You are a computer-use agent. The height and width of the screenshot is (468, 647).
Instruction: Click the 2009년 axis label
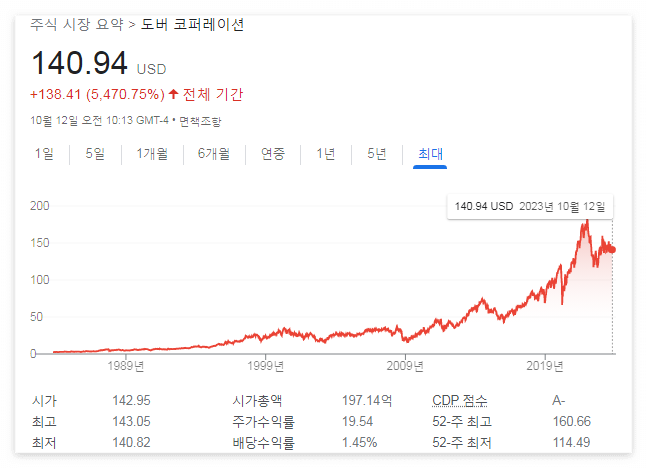coord(405,366)
